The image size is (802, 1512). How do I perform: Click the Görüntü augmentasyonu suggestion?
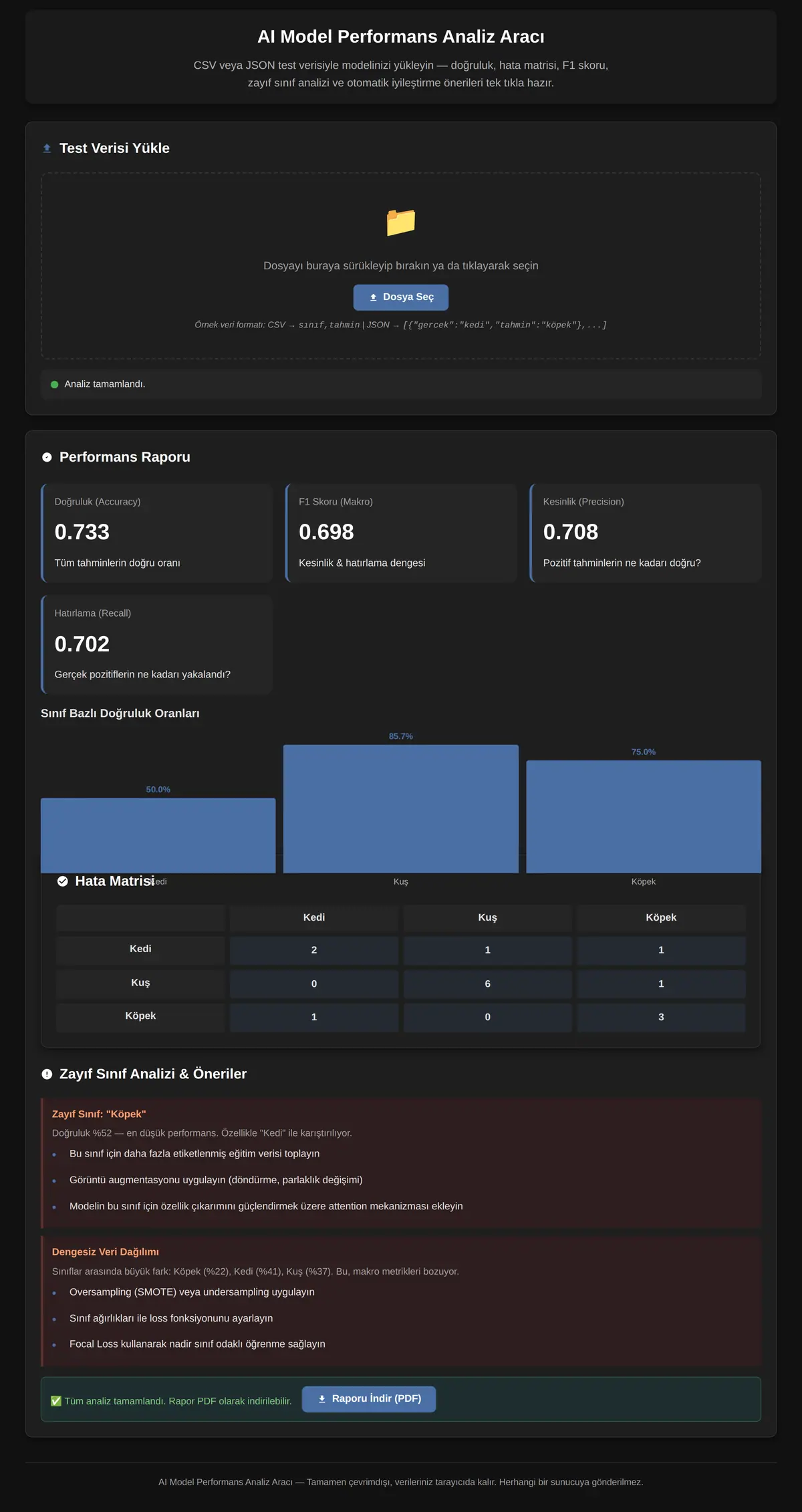coord(216,1180)
